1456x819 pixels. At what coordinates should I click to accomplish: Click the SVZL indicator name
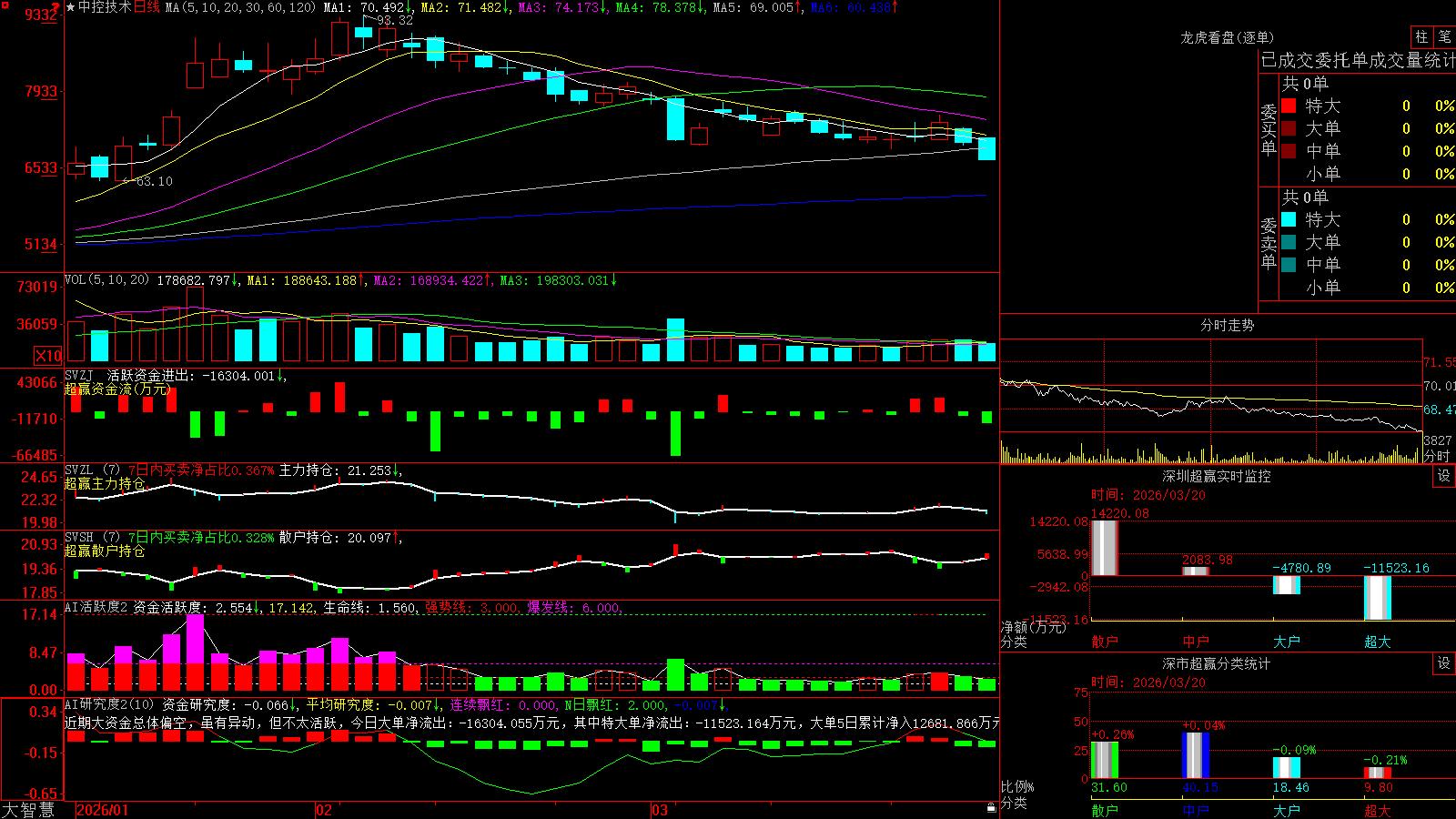pos(79,470)
